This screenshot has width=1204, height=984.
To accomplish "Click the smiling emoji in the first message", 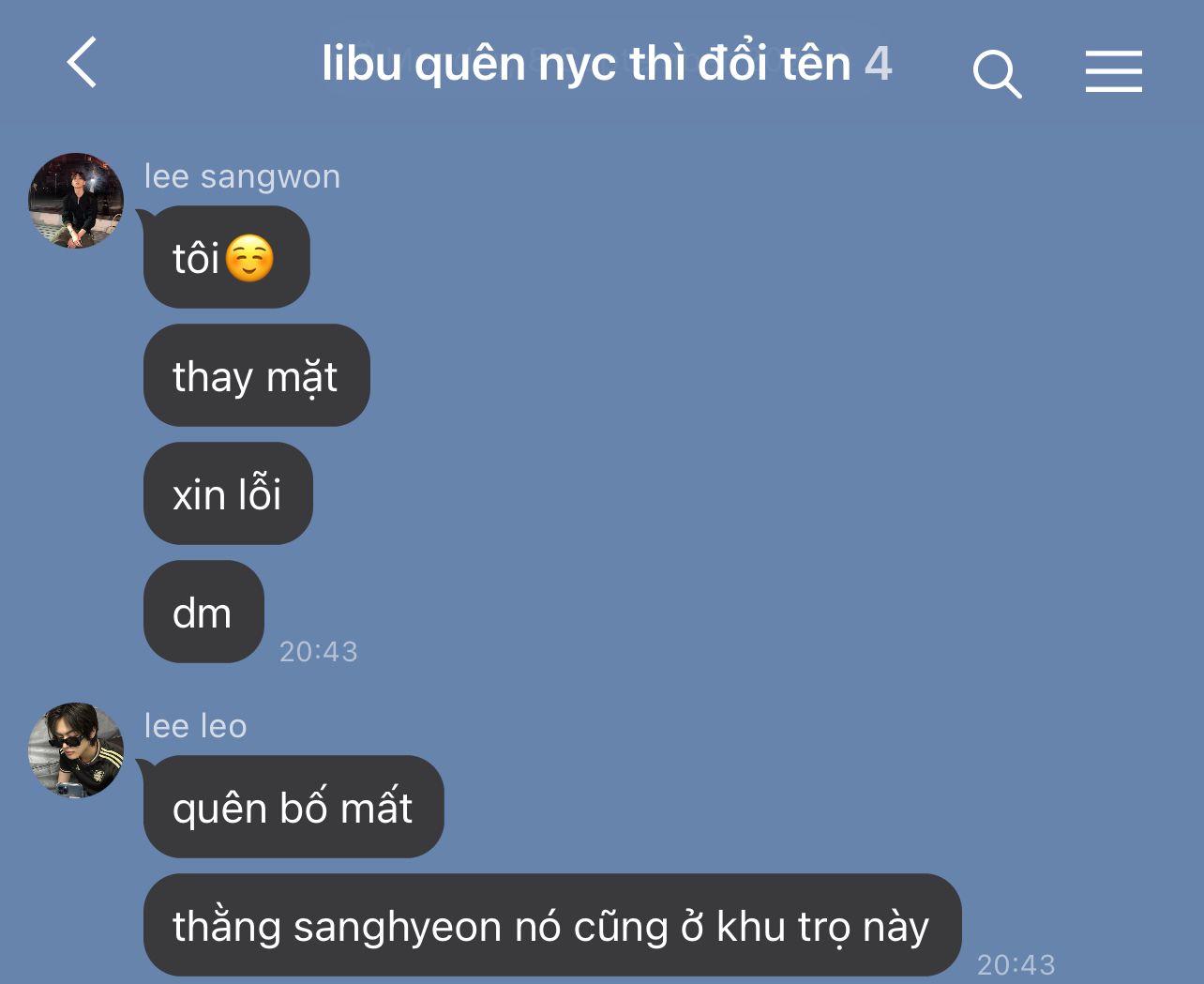I will (x=249, y=258).
